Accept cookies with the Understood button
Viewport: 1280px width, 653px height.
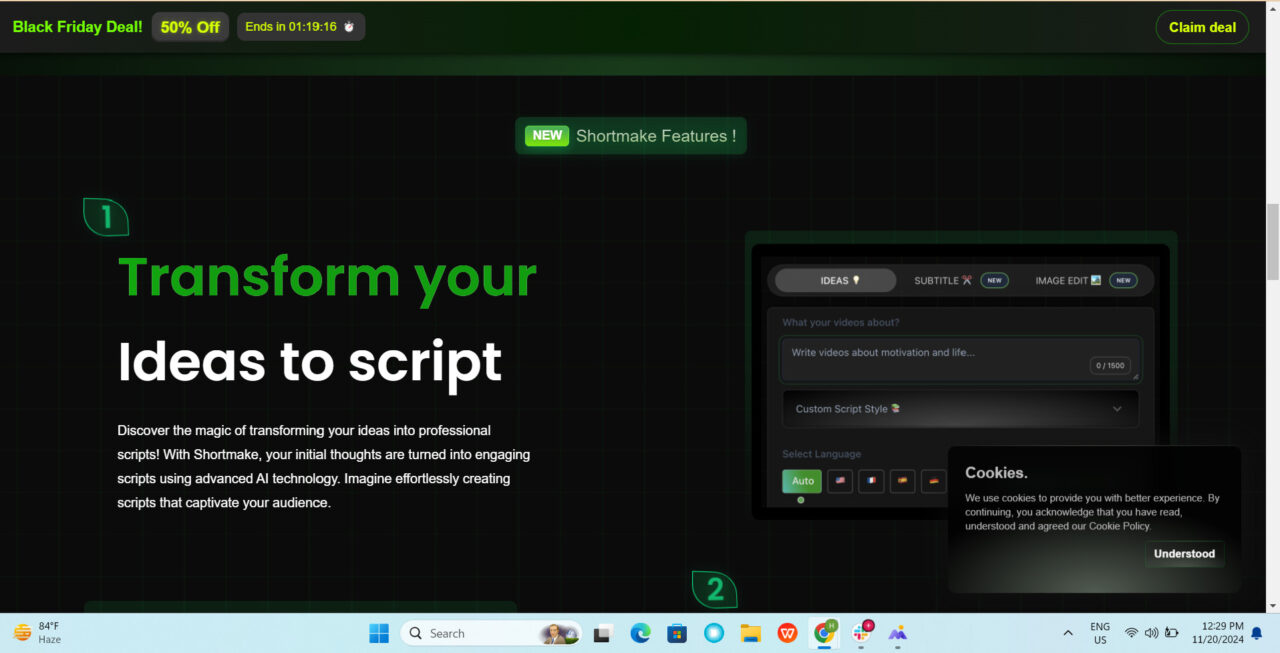[1184, 554]
